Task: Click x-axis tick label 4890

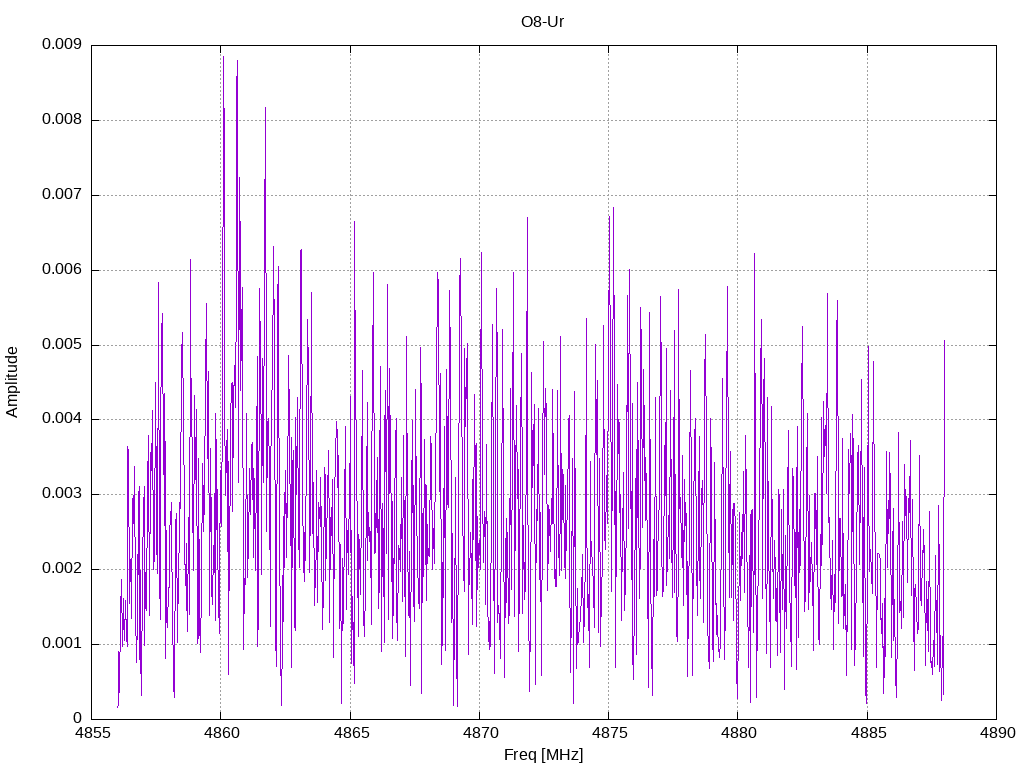Action: (x=998, y=733)
